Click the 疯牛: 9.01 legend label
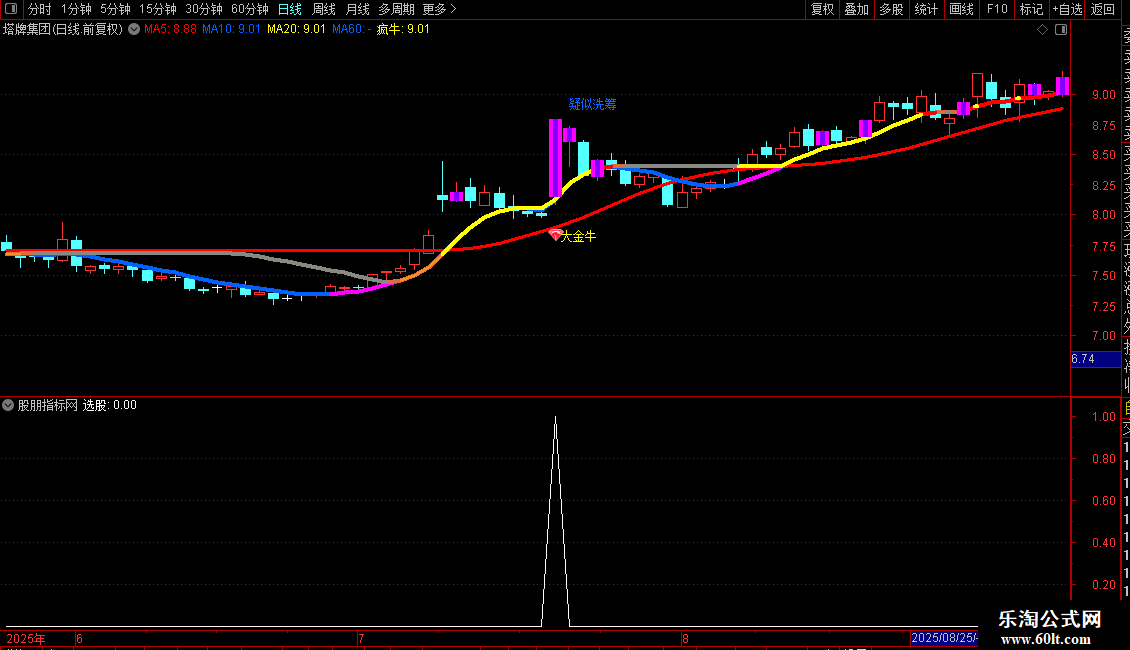The image size is (1130, 650). point(403,29)
